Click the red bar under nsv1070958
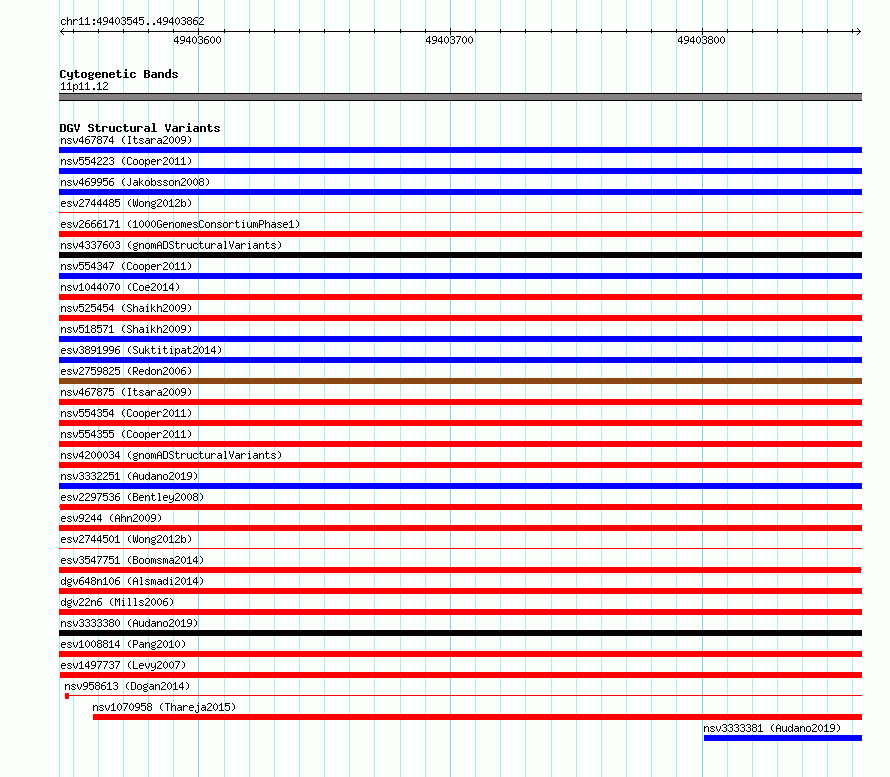 point(477,717)
